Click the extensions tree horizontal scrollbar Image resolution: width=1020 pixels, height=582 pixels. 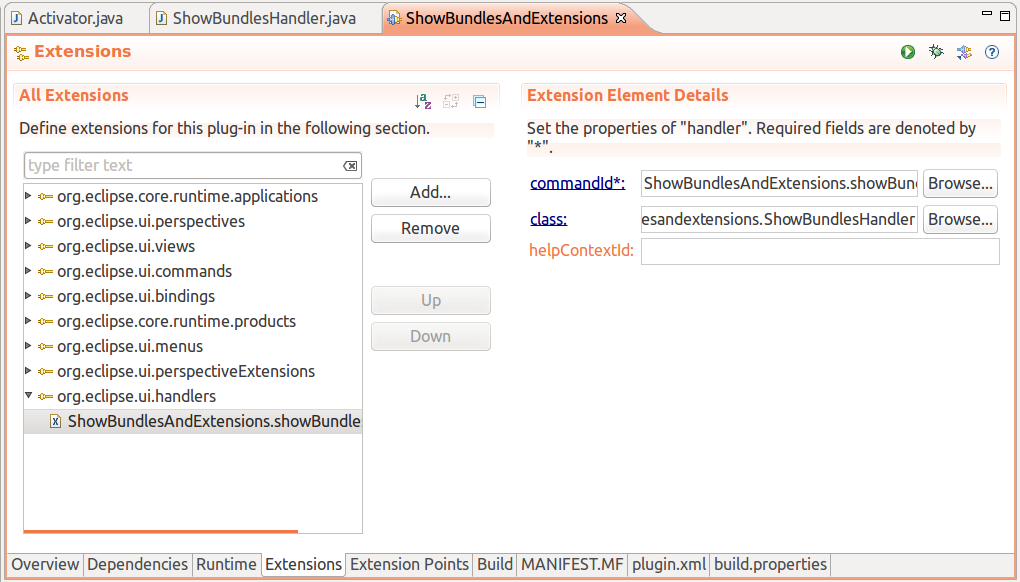[x=161, y=531]
